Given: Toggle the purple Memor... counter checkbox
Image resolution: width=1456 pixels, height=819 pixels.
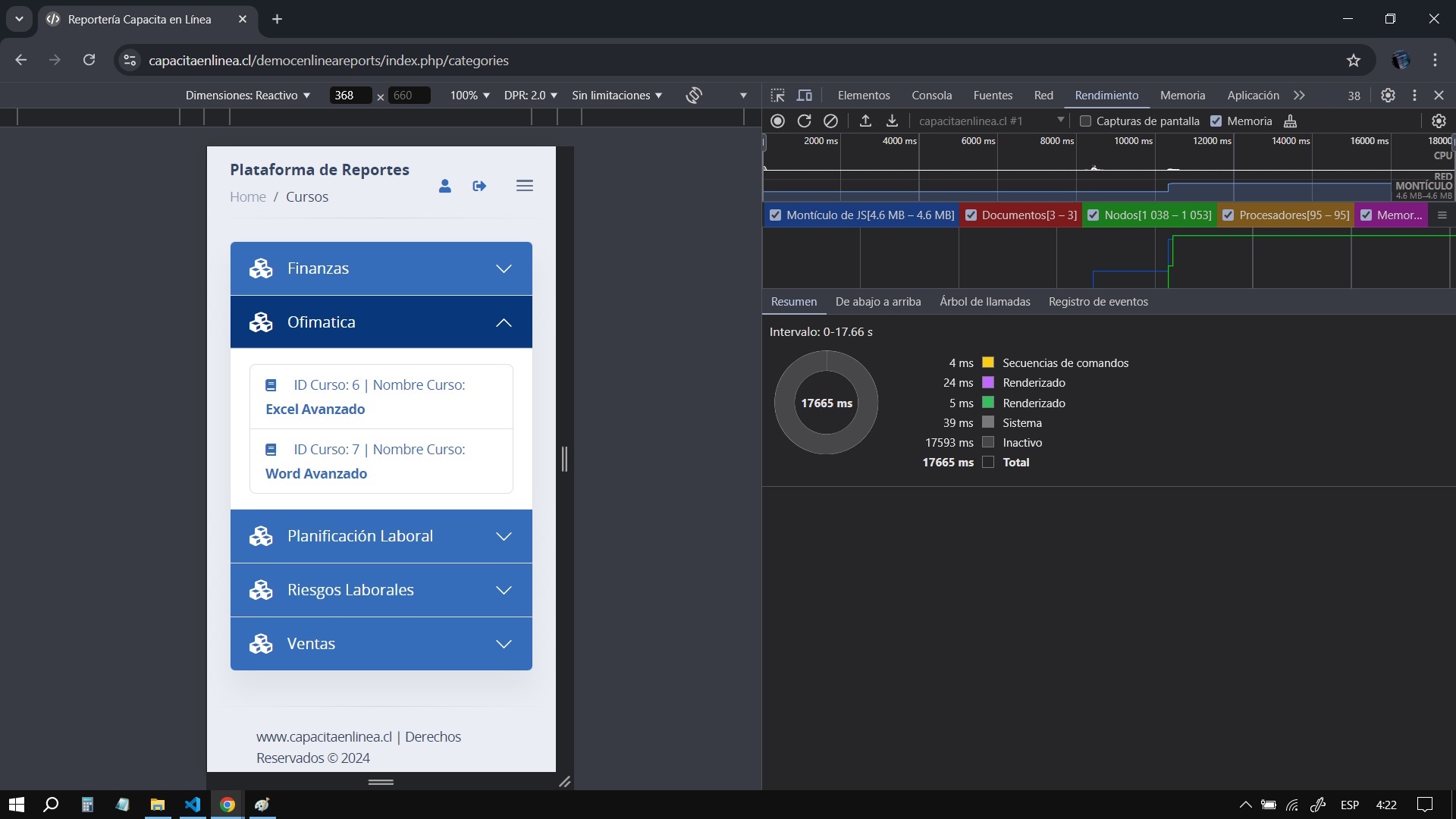Looking at the screenshot, I should coord(1366,215).
